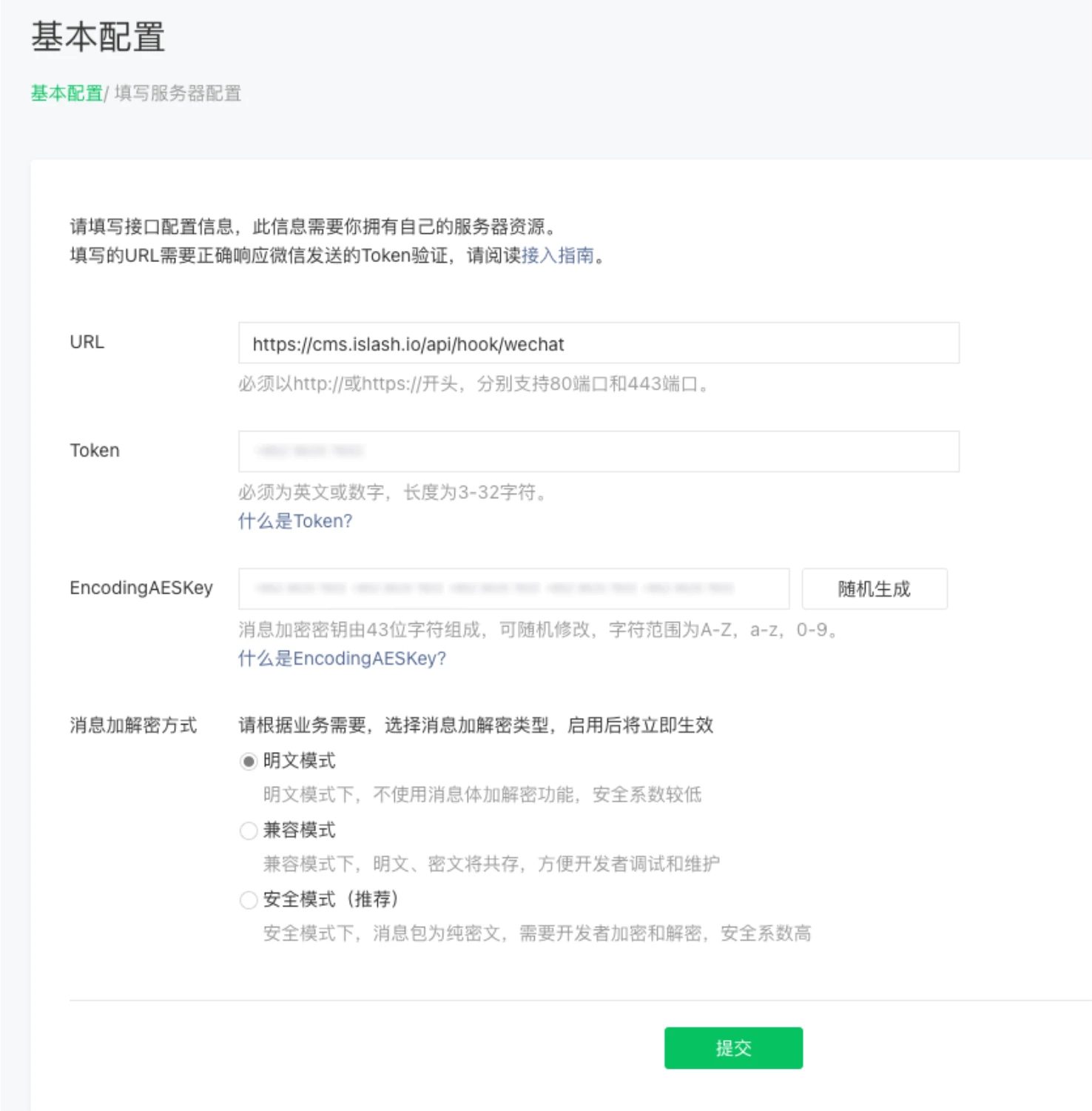Click the 安全模式 description text
Screen dimensions: 1092x1111
point(536,933)
